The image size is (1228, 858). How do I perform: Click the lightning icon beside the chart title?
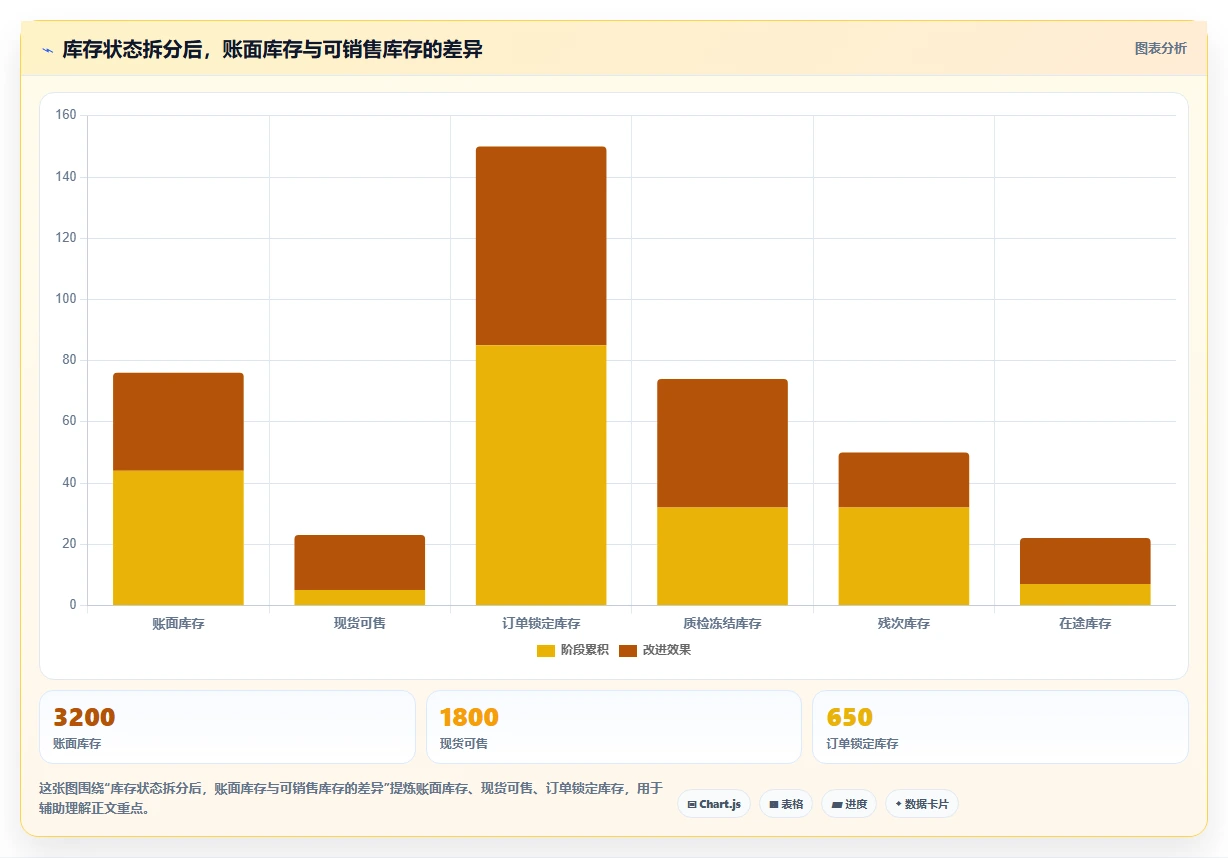[x=48, y=50]
